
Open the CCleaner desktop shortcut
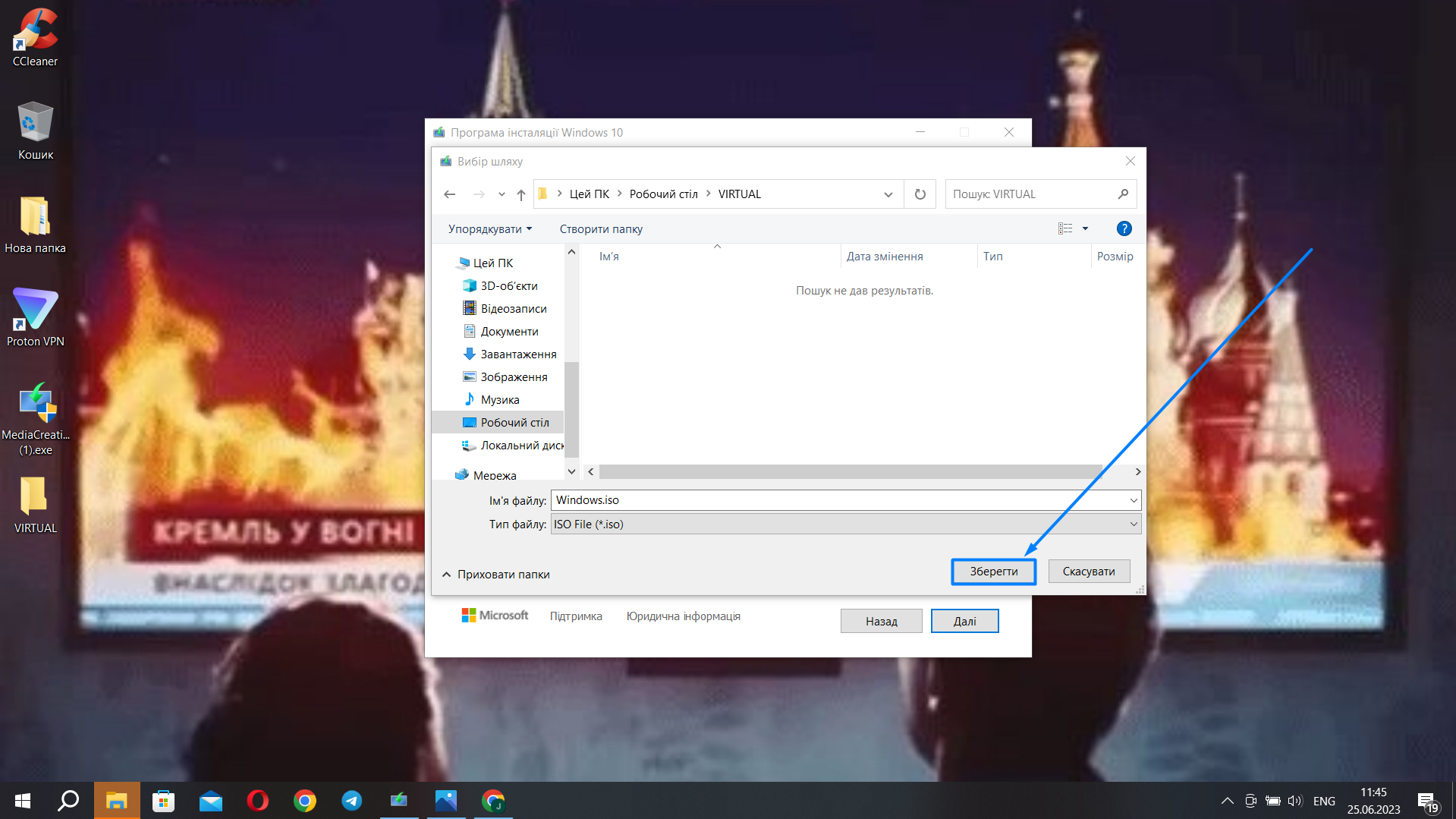[x=35, y=37]
